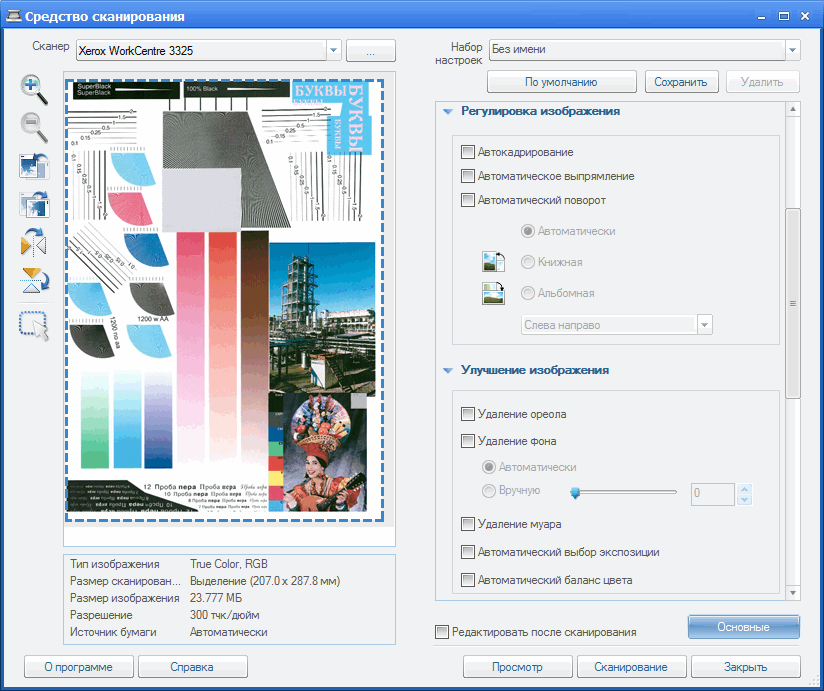Enable Автоматический баланс цвета checkbox
This screenshot has height=691, width=824.
point(467,580)
